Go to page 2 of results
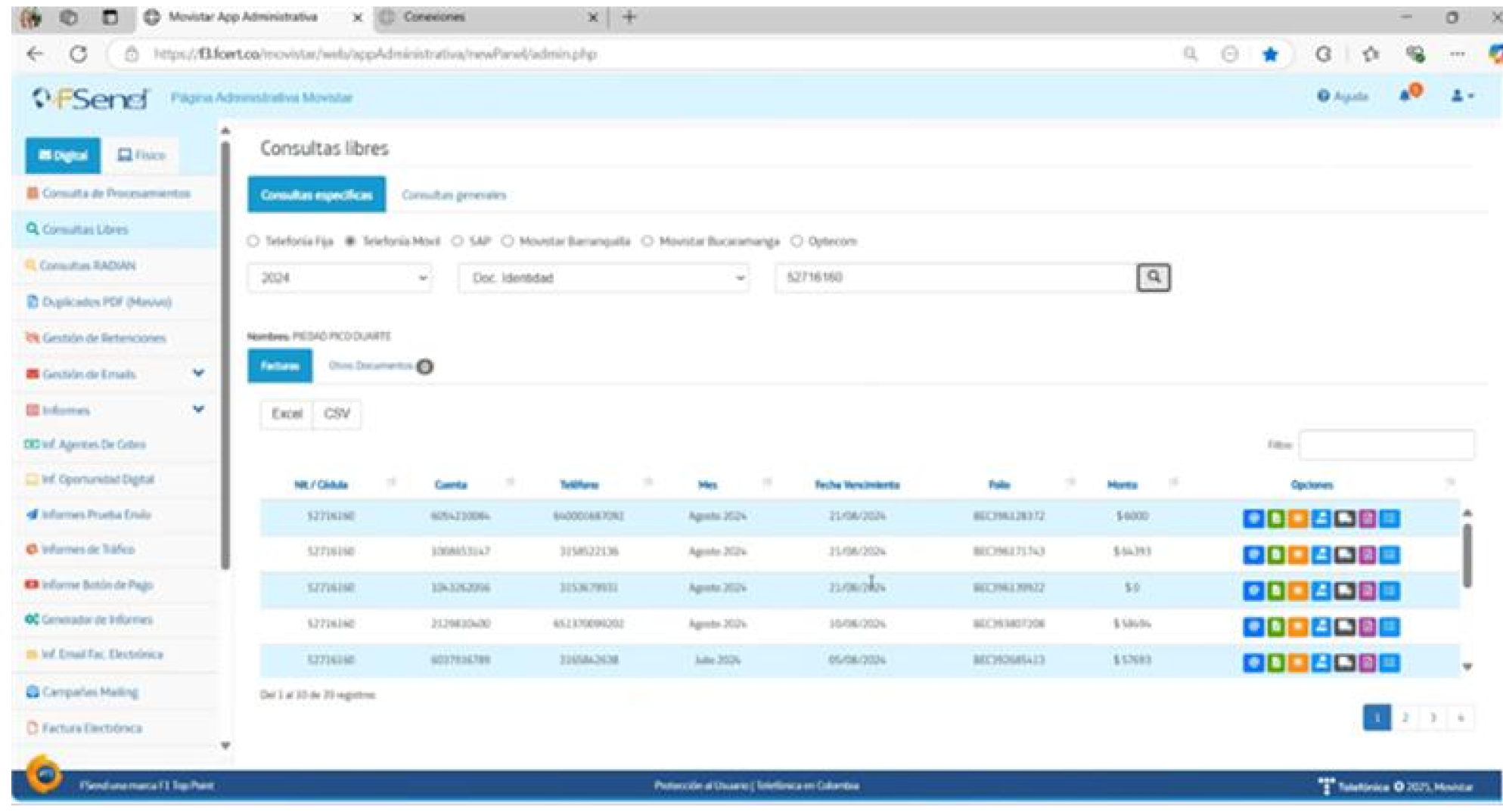 coord(1405,717)
